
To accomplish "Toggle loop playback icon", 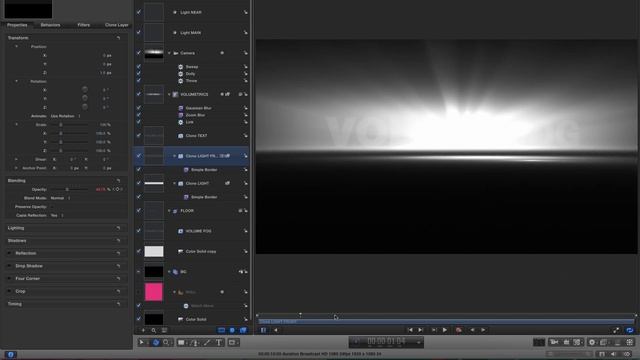I will pyautogui.click(x=630, y=330).
